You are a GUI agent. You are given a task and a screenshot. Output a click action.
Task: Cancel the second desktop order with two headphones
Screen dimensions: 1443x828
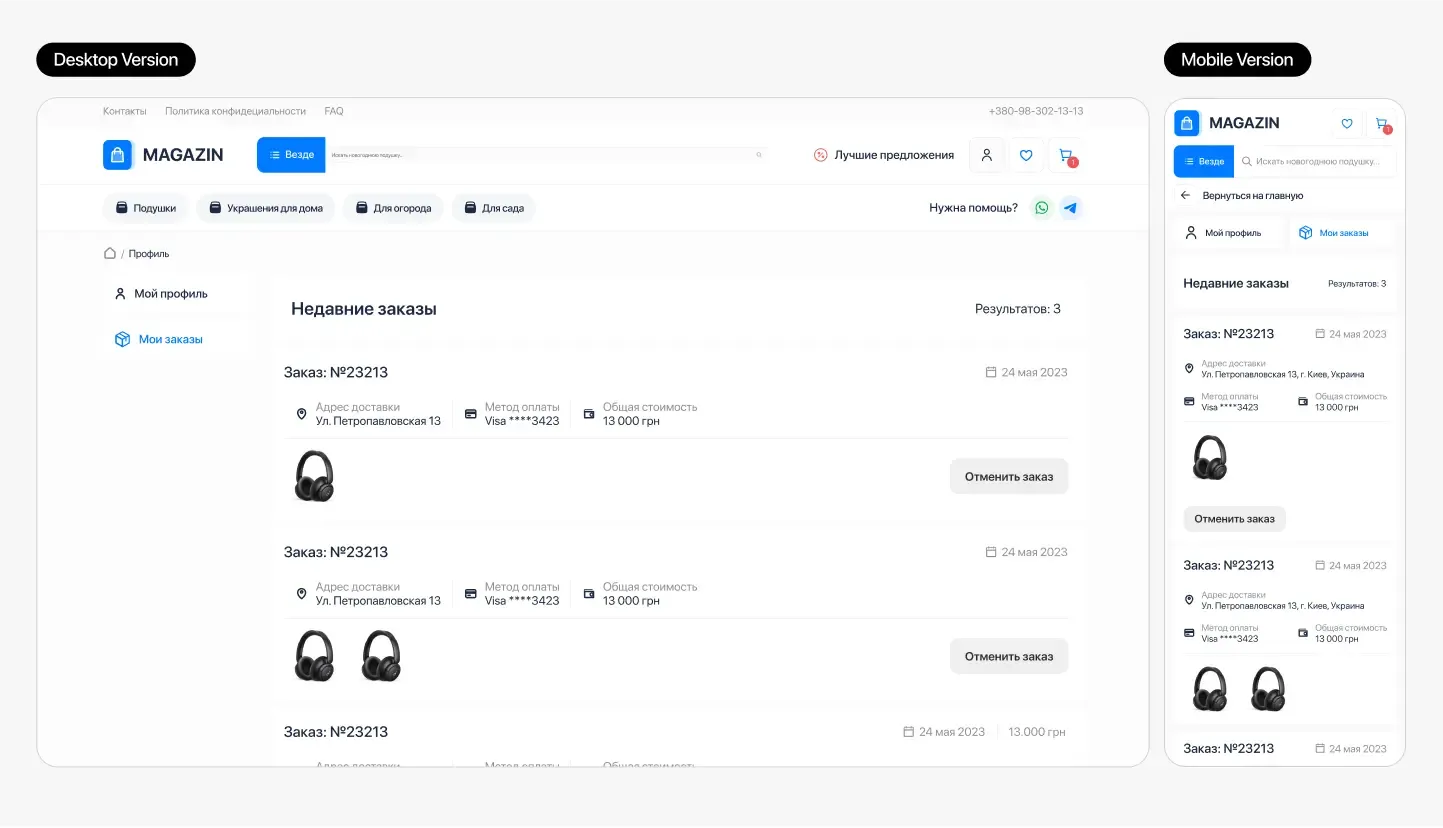1009,657
